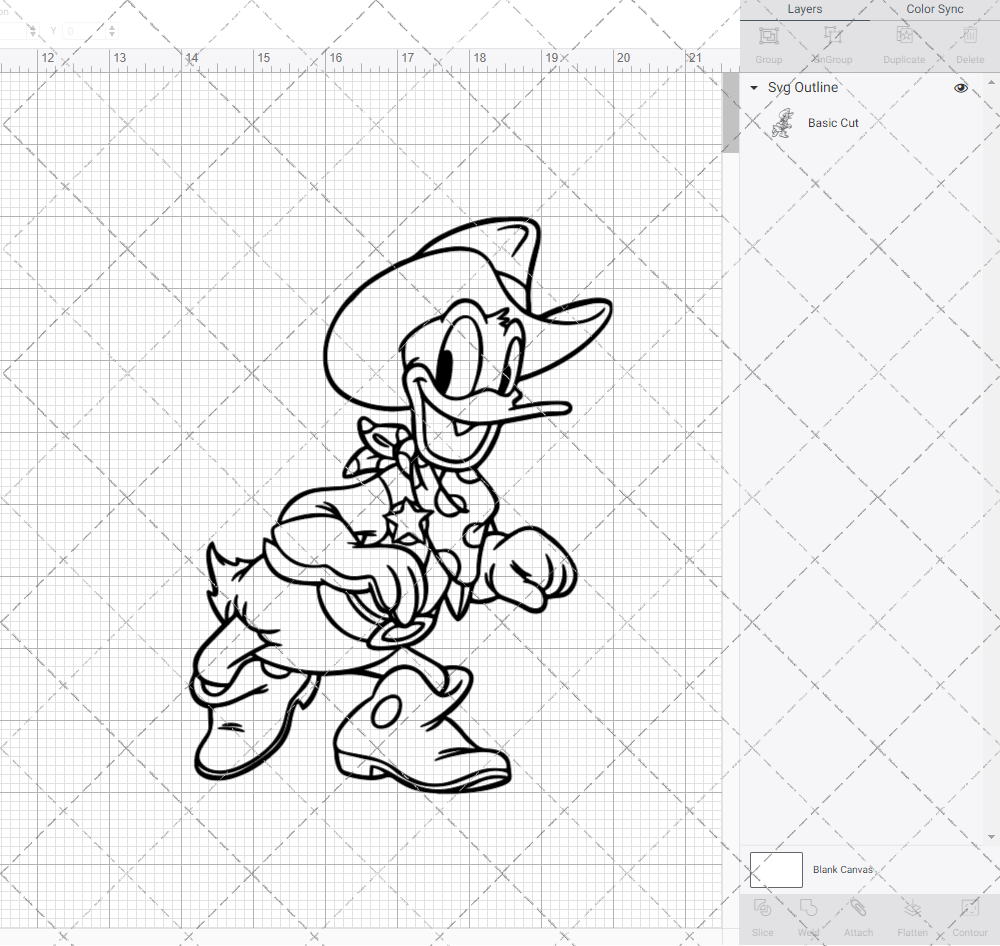Click the layers panel scroll down arrow
The height and width of the screenshot is (946, 1000).
point(990,837)
